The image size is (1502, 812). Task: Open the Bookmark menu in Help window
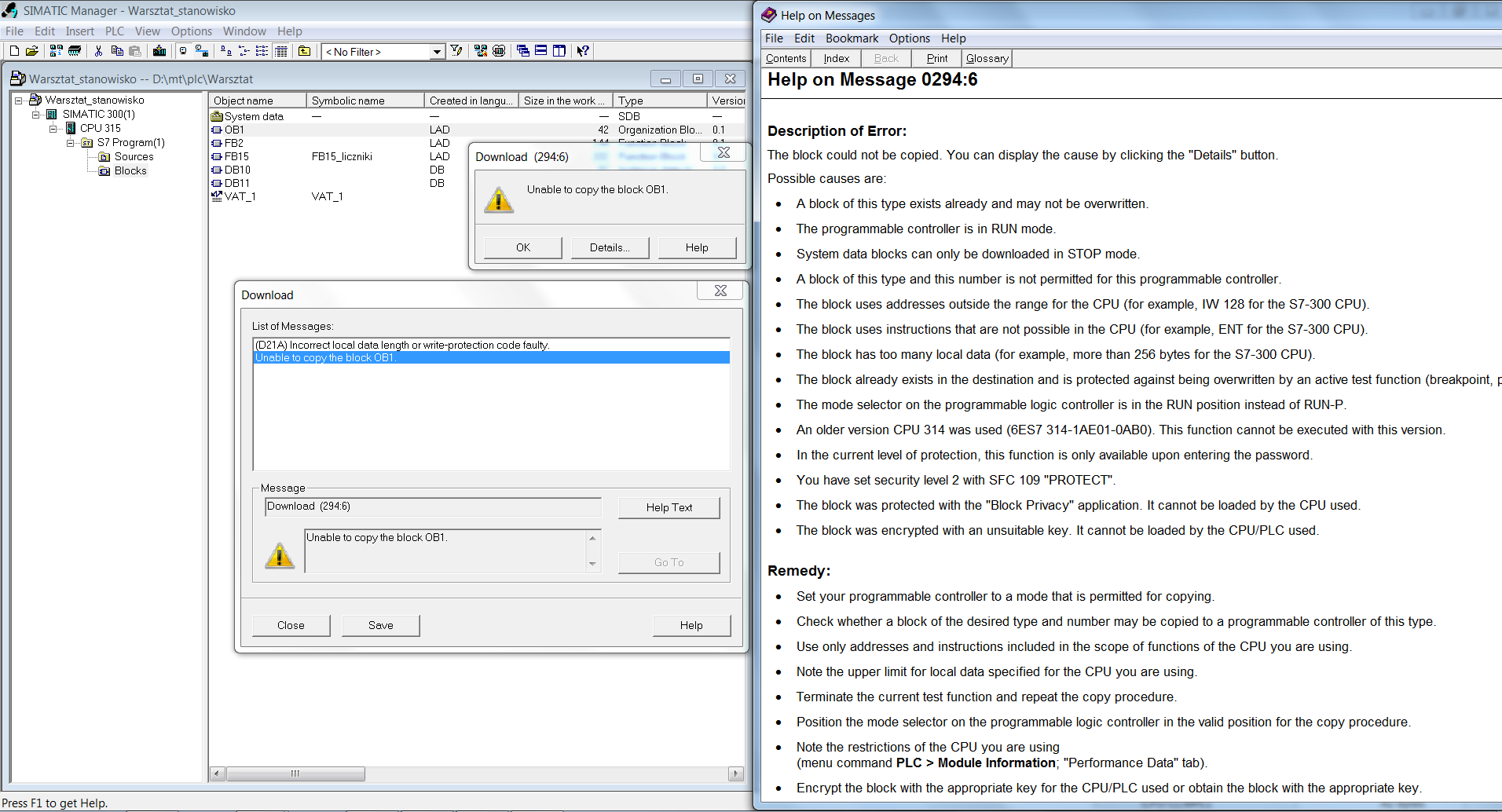(x=852, y=38)
